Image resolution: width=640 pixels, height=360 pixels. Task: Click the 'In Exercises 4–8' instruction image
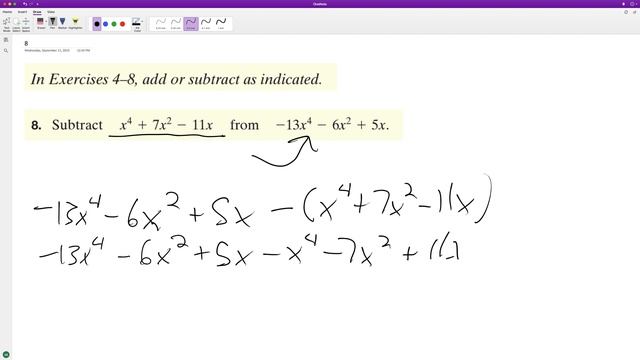click(x=180, y=77)
